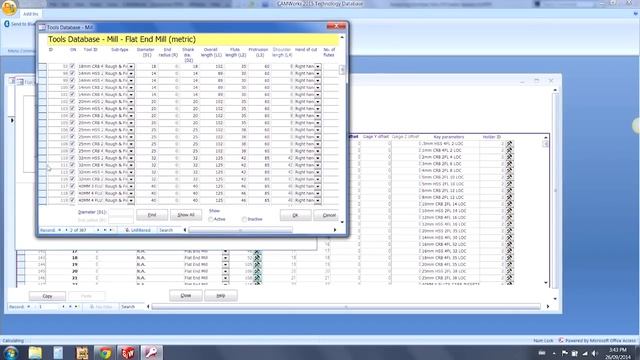
Task: Click horizontal scrollbar of Tools Database dialog
Action: (x=240, y=230)
